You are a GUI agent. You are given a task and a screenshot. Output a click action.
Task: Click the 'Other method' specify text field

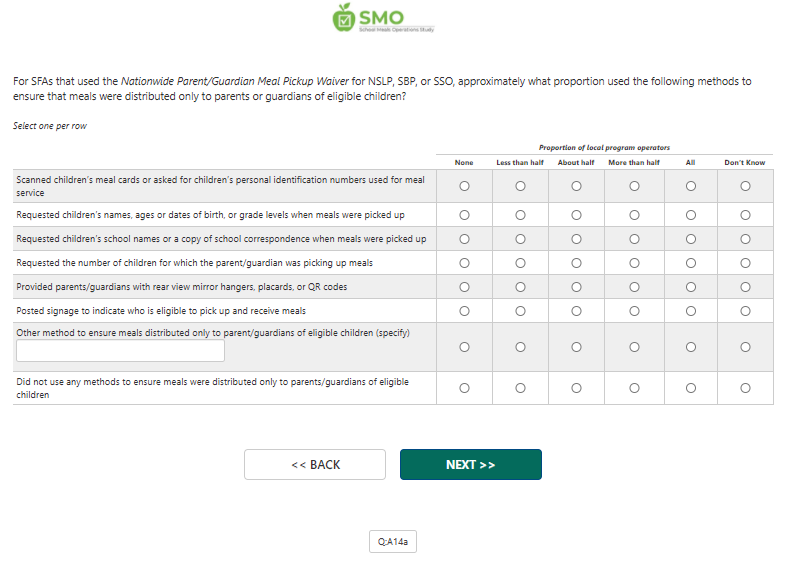click(x=121, y=351)
